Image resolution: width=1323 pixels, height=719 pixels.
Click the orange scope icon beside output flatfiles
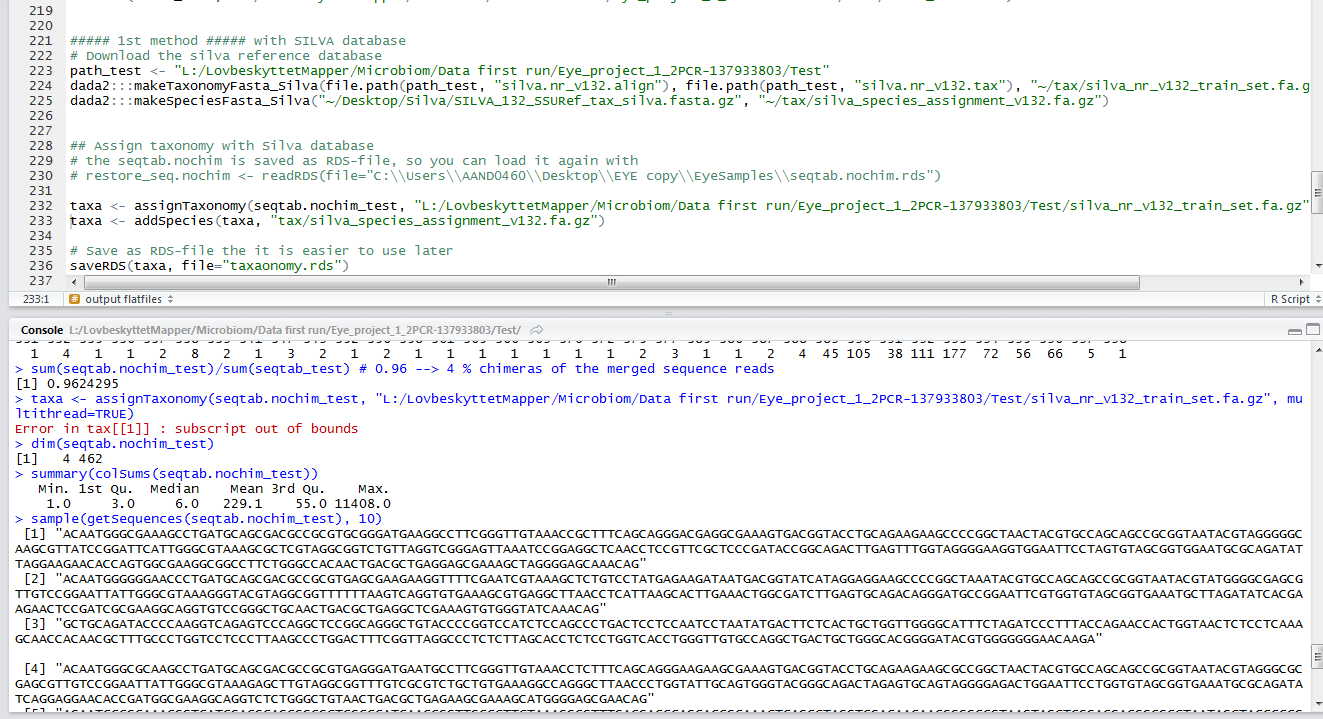pos(73,299)
